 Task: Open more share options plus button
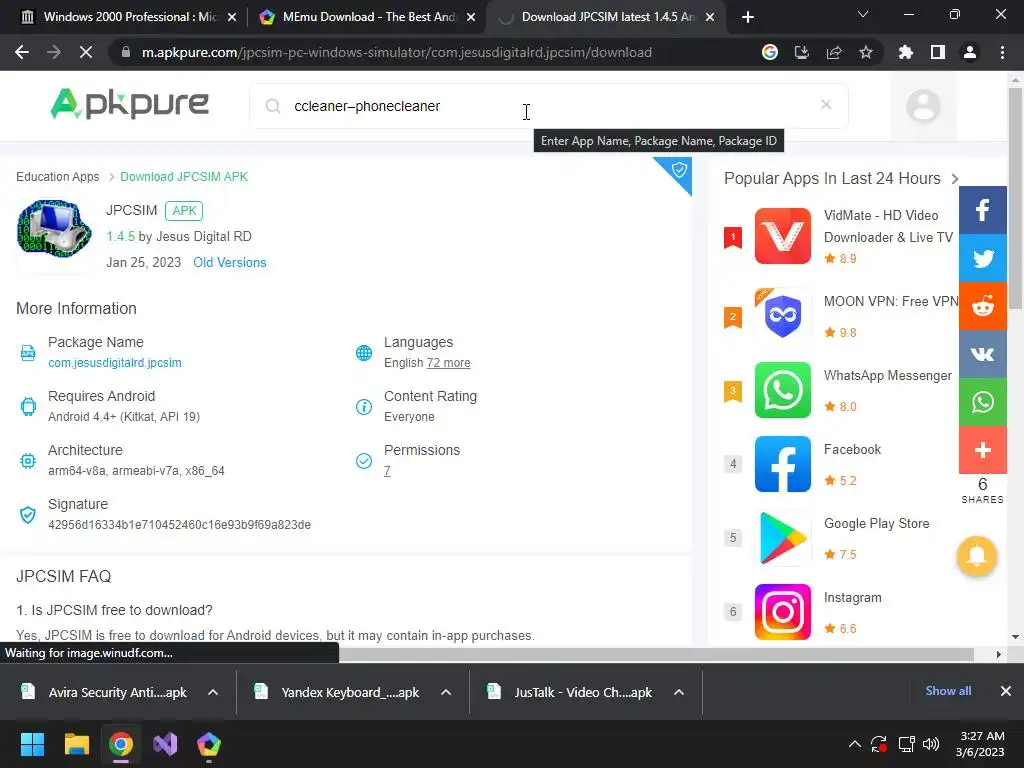(x=982, y=450)
